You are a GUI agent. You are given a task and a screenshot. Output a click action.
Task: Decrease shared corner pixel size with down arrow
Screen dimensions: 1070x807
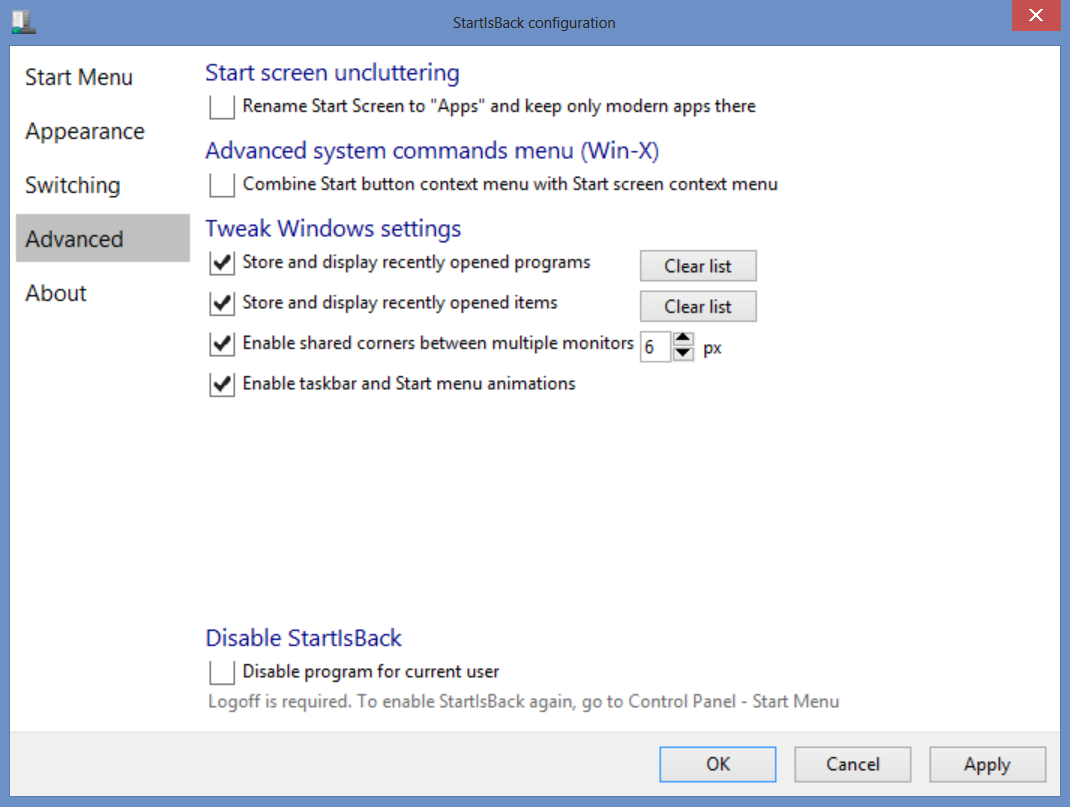coord(683,353)
